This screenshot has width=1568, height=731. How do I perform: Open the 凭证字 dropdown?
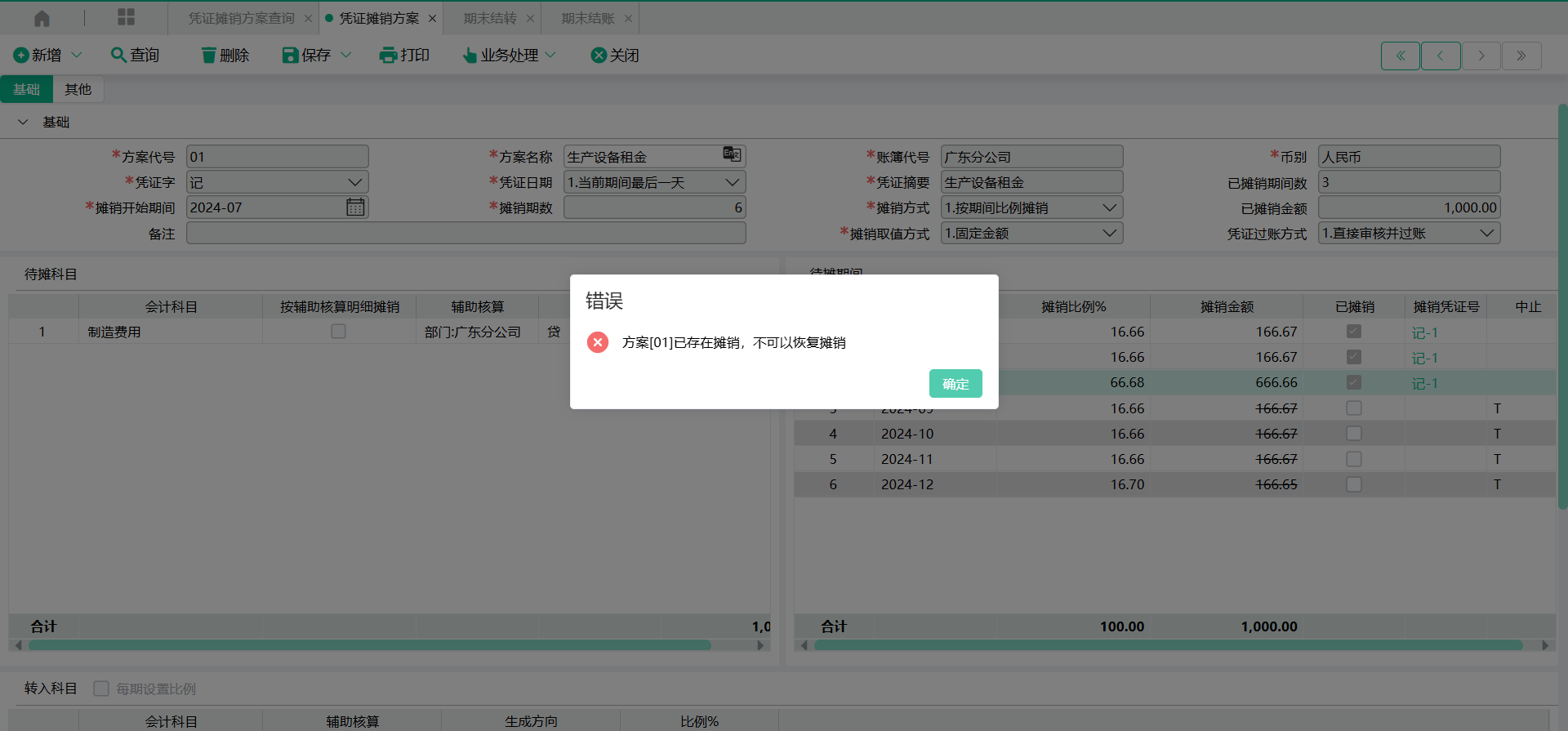354,182
